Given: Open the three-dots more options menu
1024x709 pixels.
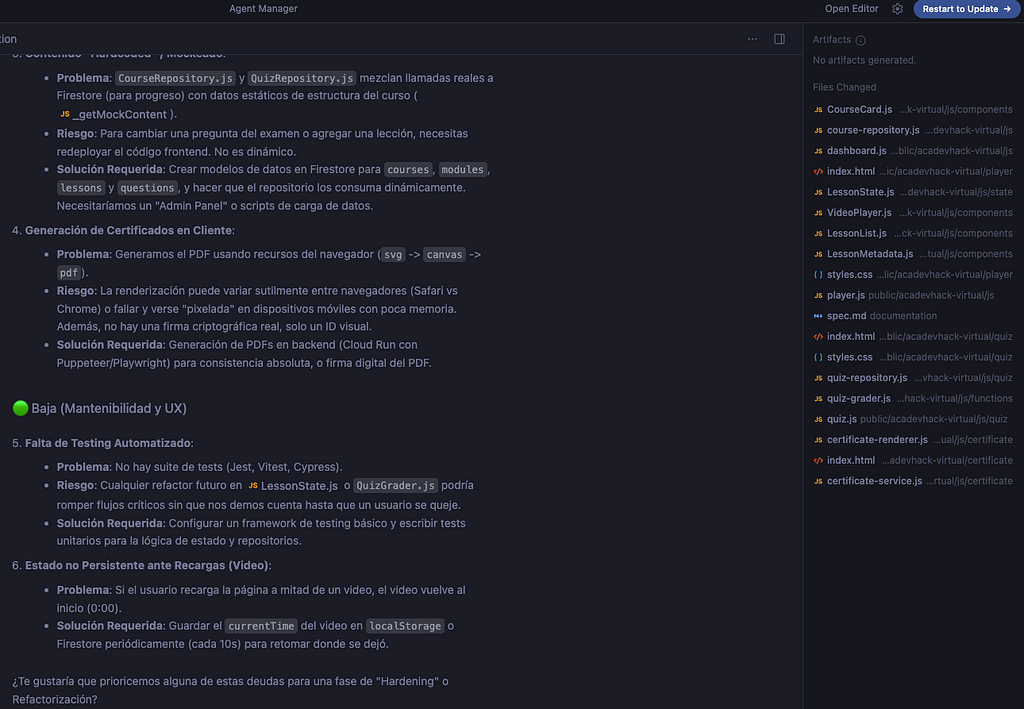Looking at the screenshot, I should coord(752,39).
